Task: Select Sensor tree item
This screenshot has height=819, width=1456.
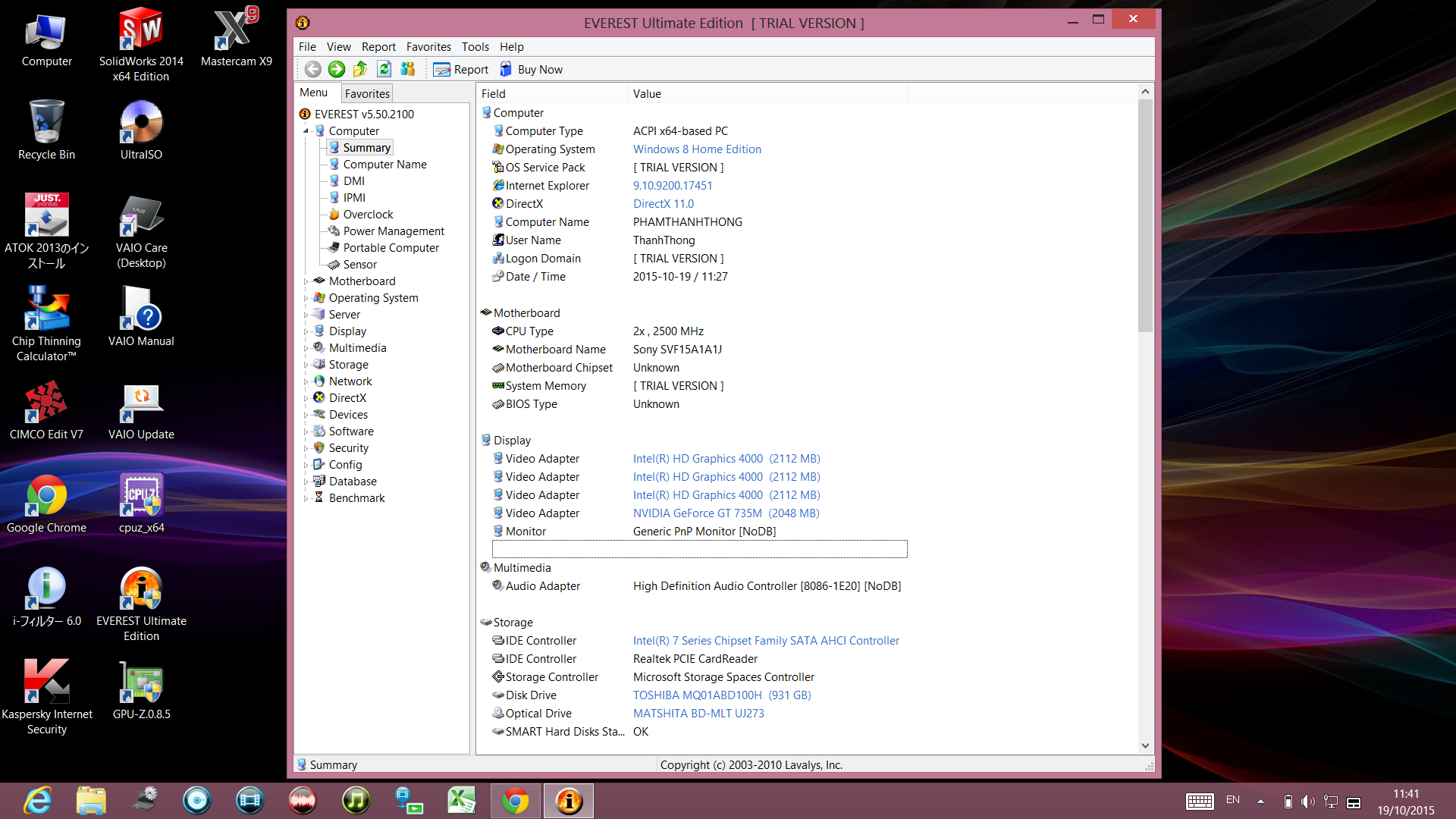Action: pyautogui.click(x=359, y=265)
